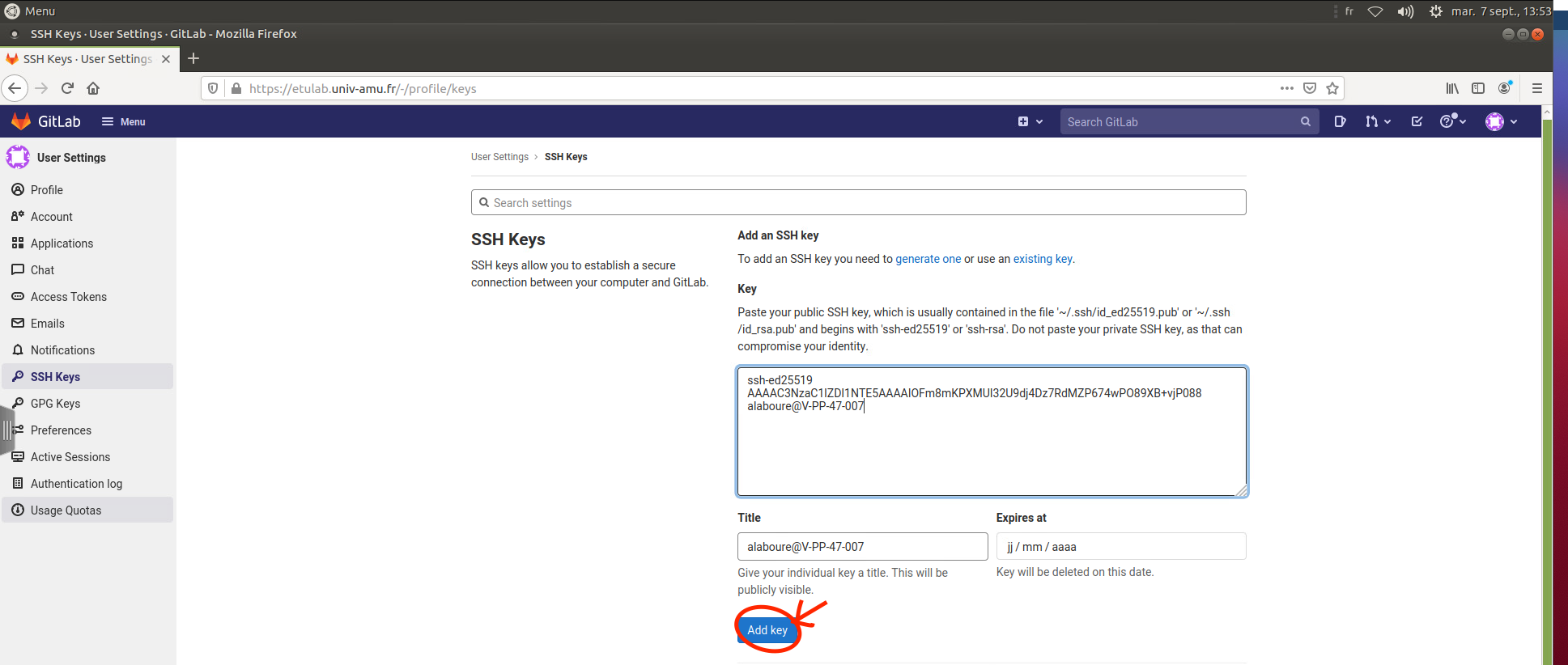Image resolution: width=1568 pixels, height=665 pixels.
Task: Open Account settings in sidebar
Action: pos(87,217)
